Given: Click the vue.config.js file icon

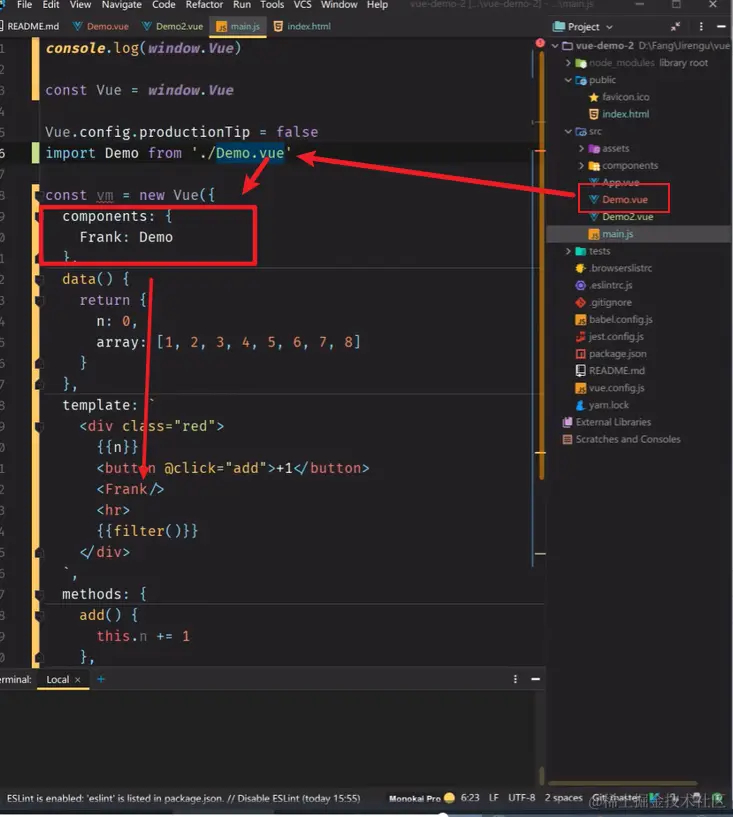Looking at the screenshot, I should tap(580, 389).
